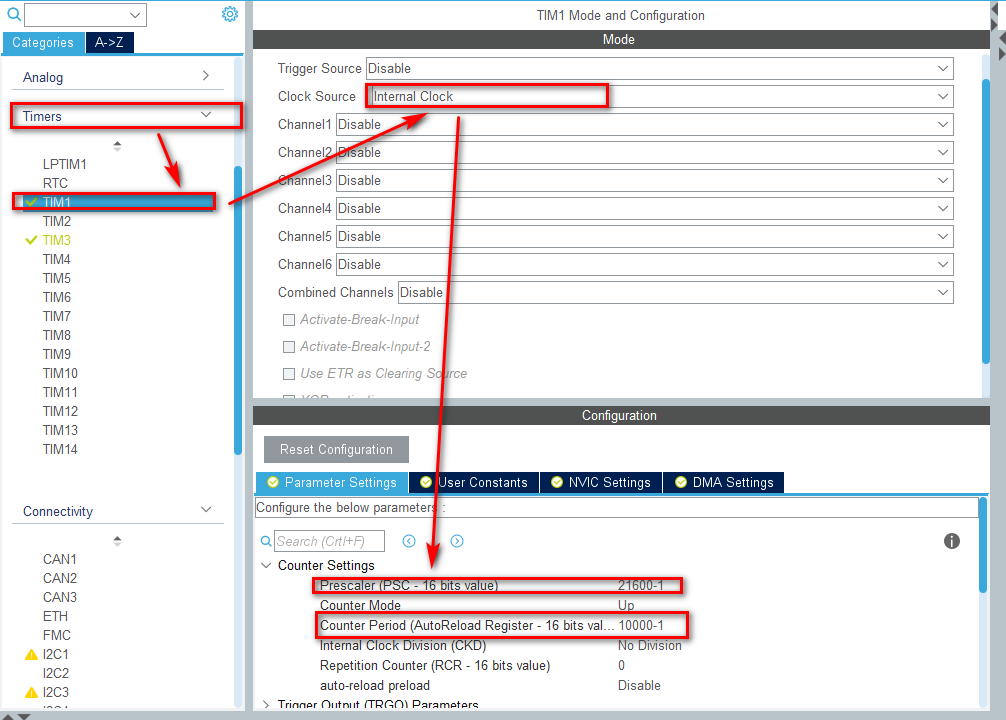This screenshot has height=720, width=1006.
Task: Tick the Activate-Break-Input-2 checkbox
Action: pos(289,347)
